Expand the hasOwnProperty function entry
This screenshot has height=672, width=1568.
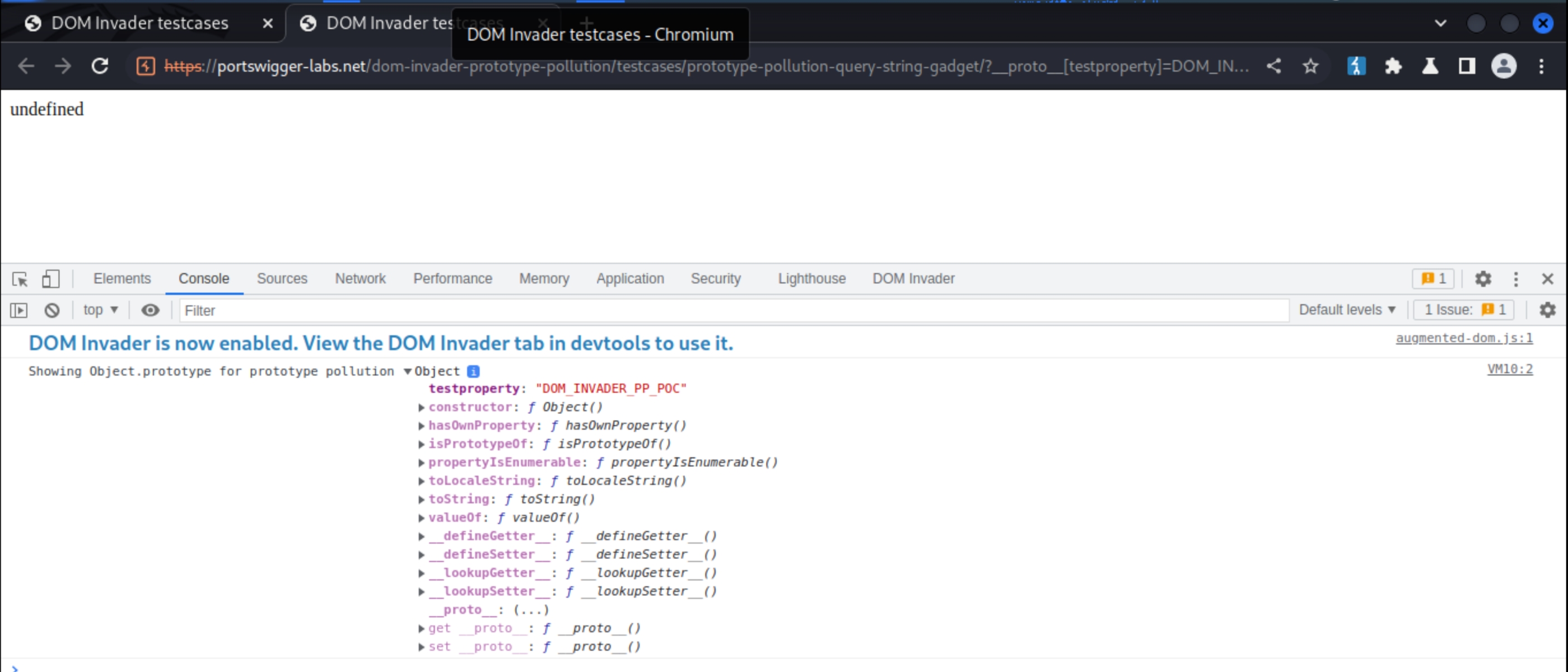click(421, 425)
